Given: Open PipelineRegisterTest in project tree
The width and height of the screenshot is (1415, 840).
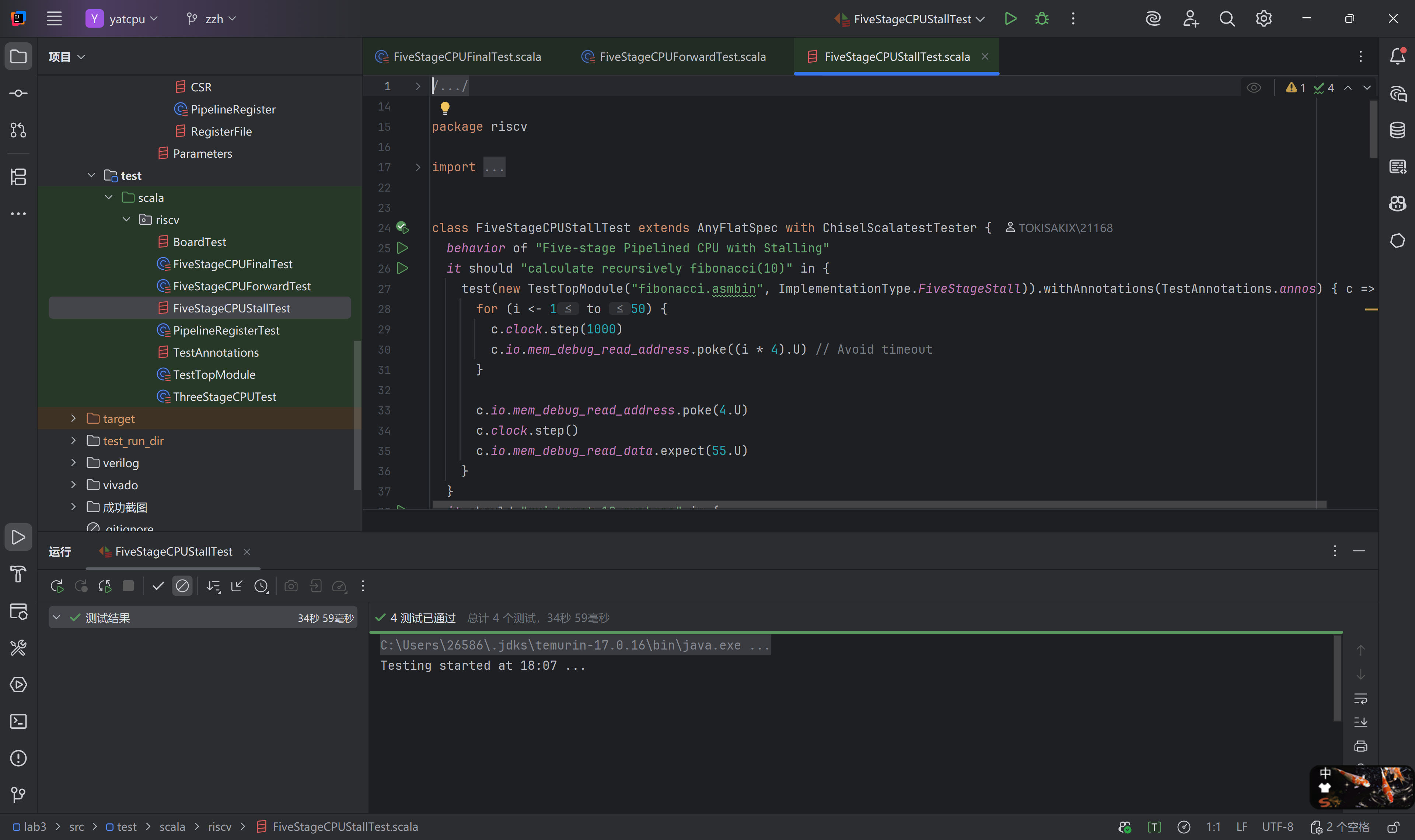Looking at the screenshot, I should (226, 330).
